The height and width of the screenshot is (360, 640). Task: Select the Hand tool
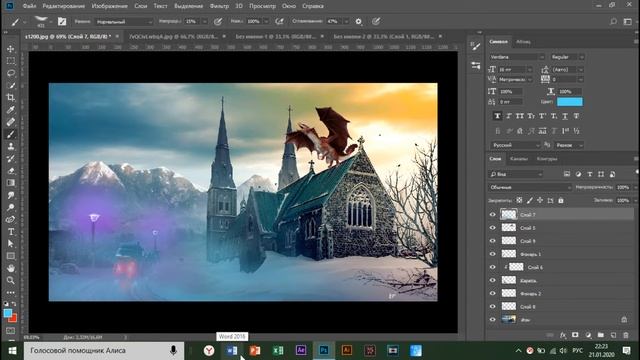point(11,268)
